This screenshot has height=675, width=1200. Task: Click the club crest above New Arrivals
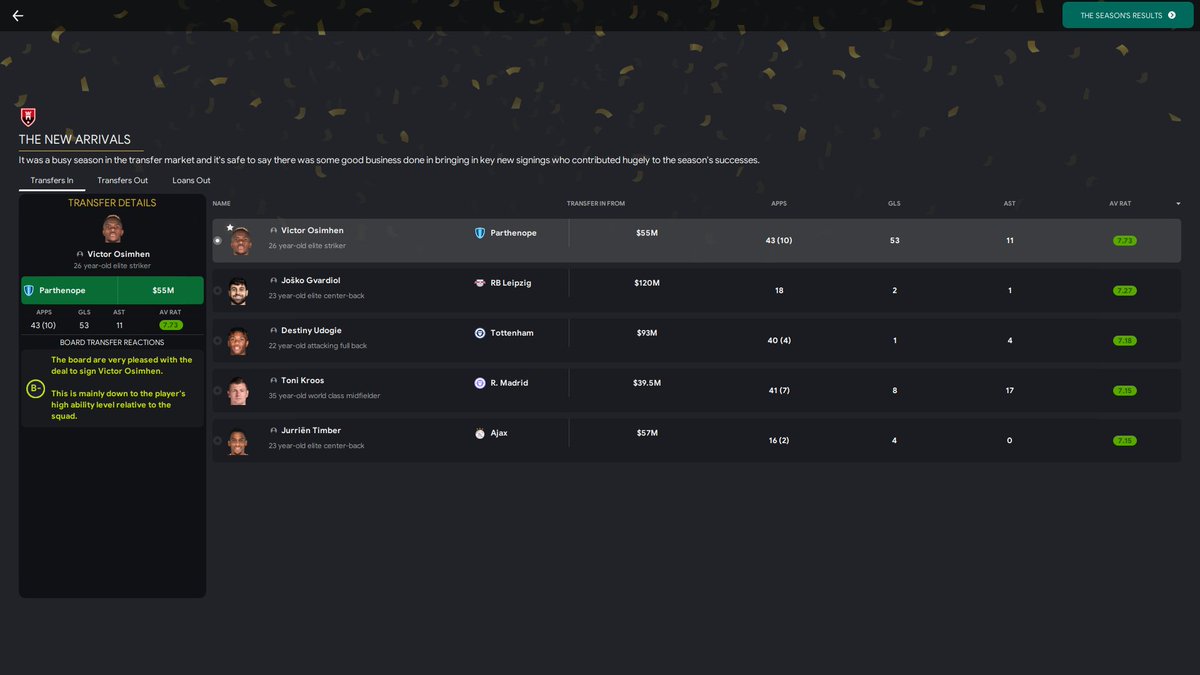click(x=28, y=117)
